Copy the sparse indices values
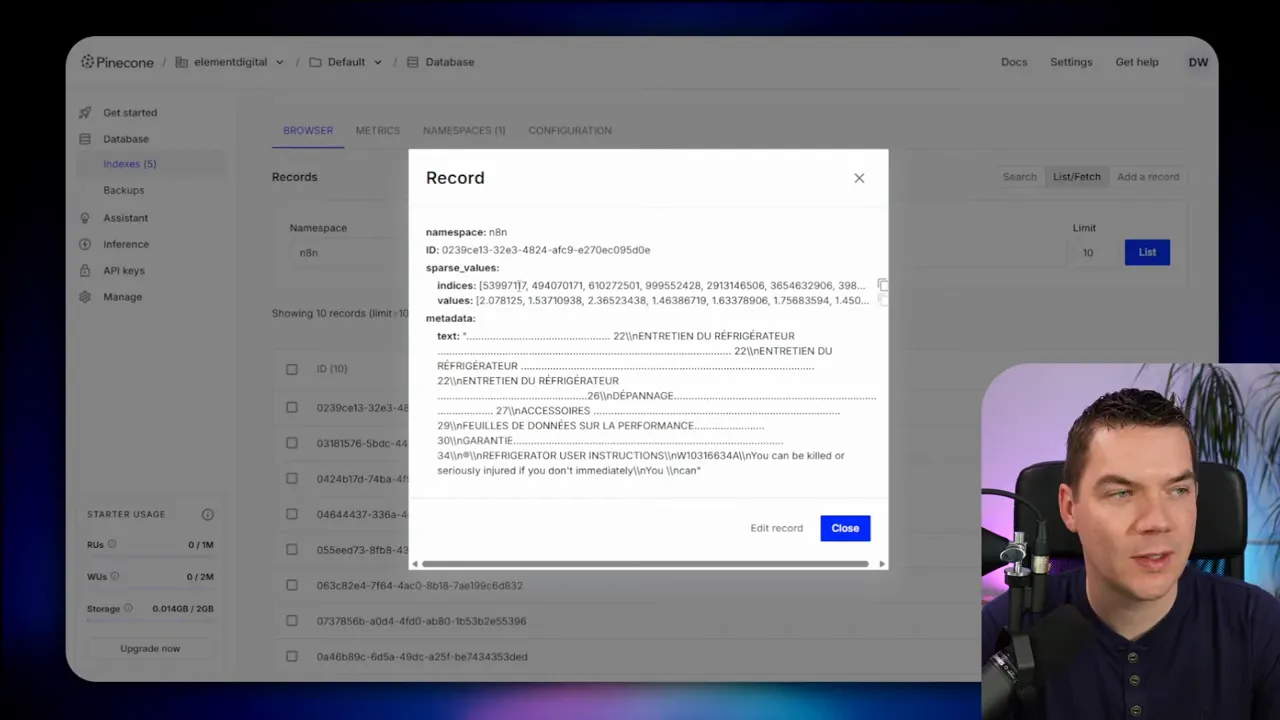The image size is (1280, 720). pos(882,285)
